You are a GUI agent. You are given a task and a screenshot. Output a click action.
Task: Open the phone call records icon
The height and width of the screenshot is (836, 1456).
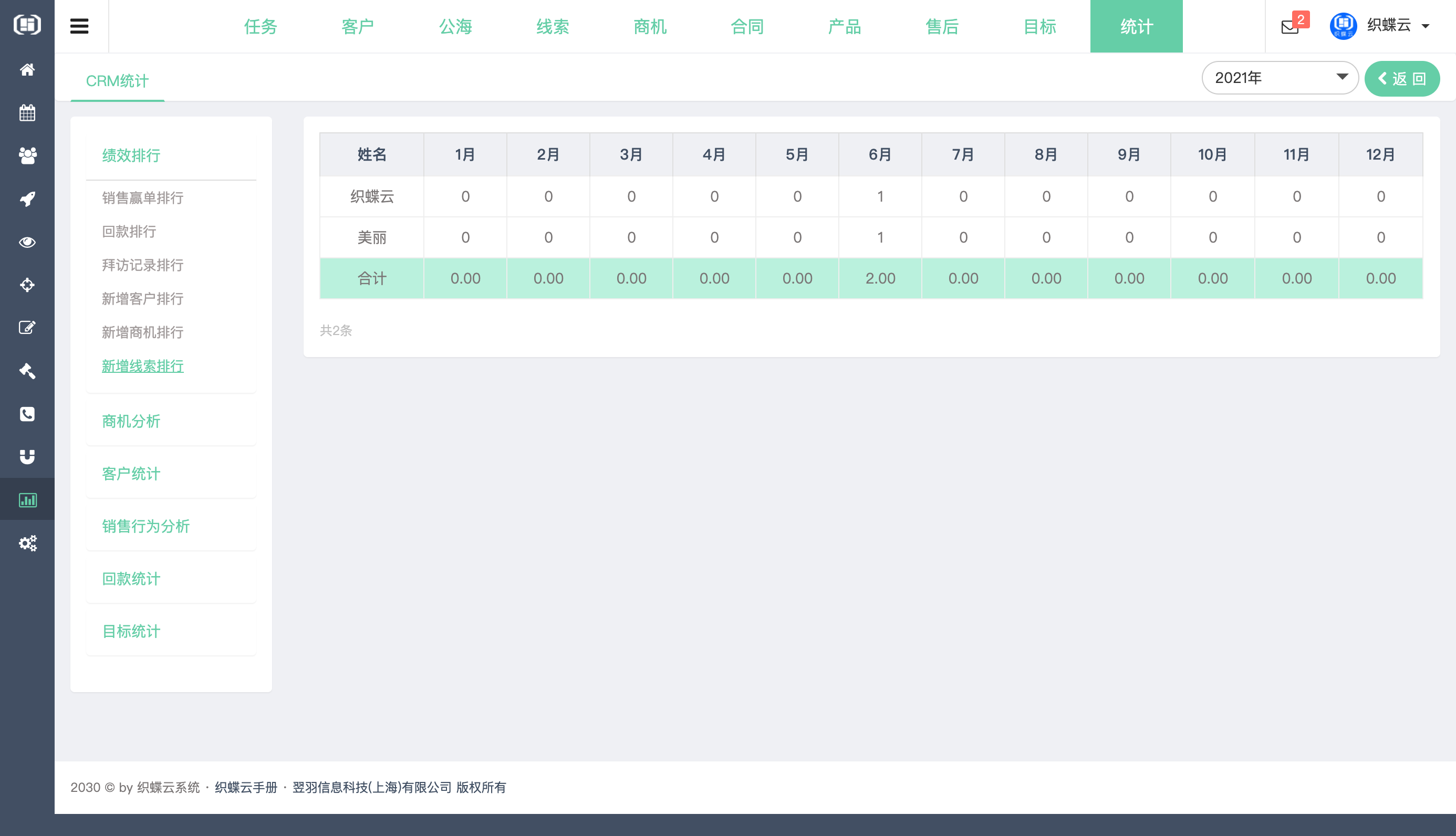click(27, 414)
